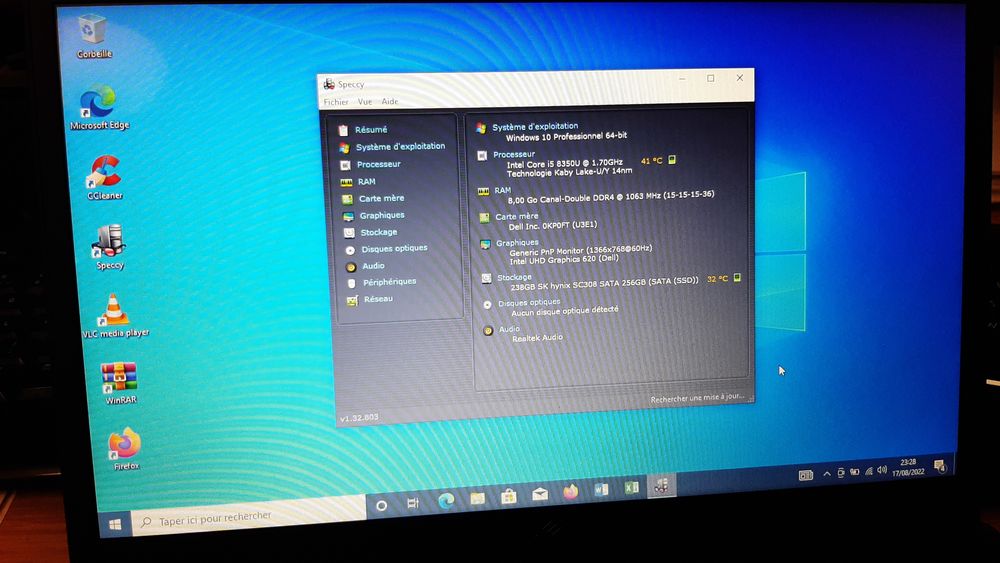Select Périphériques in the sidebar
This screenshot has height=563, width=1000.
(x=389, y=282)
